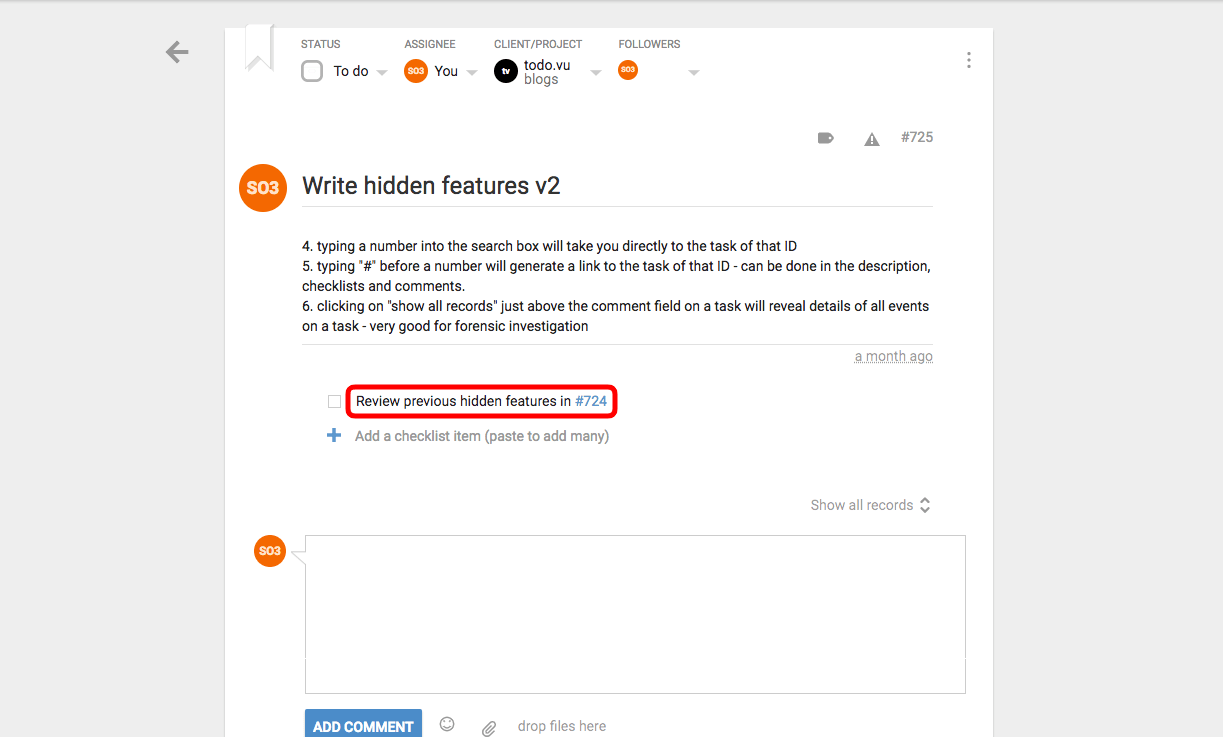Expand Show all records
The height and width of the screenshot is (737, 1223).
tap(871, 505)
